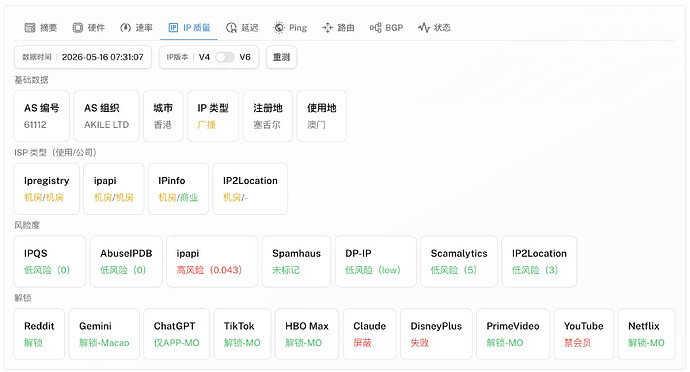Click the 使用地 澳门 card
The width and height of the screenshot is (690, 372).
tap(322, 116)
